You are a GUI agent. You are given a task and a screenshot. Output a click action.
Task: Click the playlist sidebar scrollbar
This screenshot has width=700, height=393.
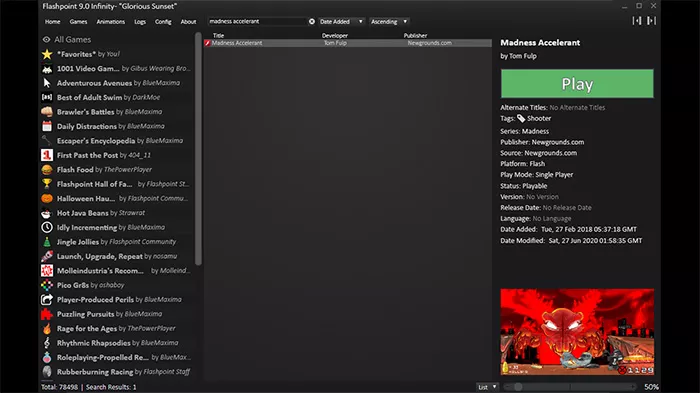pos(199,150)
